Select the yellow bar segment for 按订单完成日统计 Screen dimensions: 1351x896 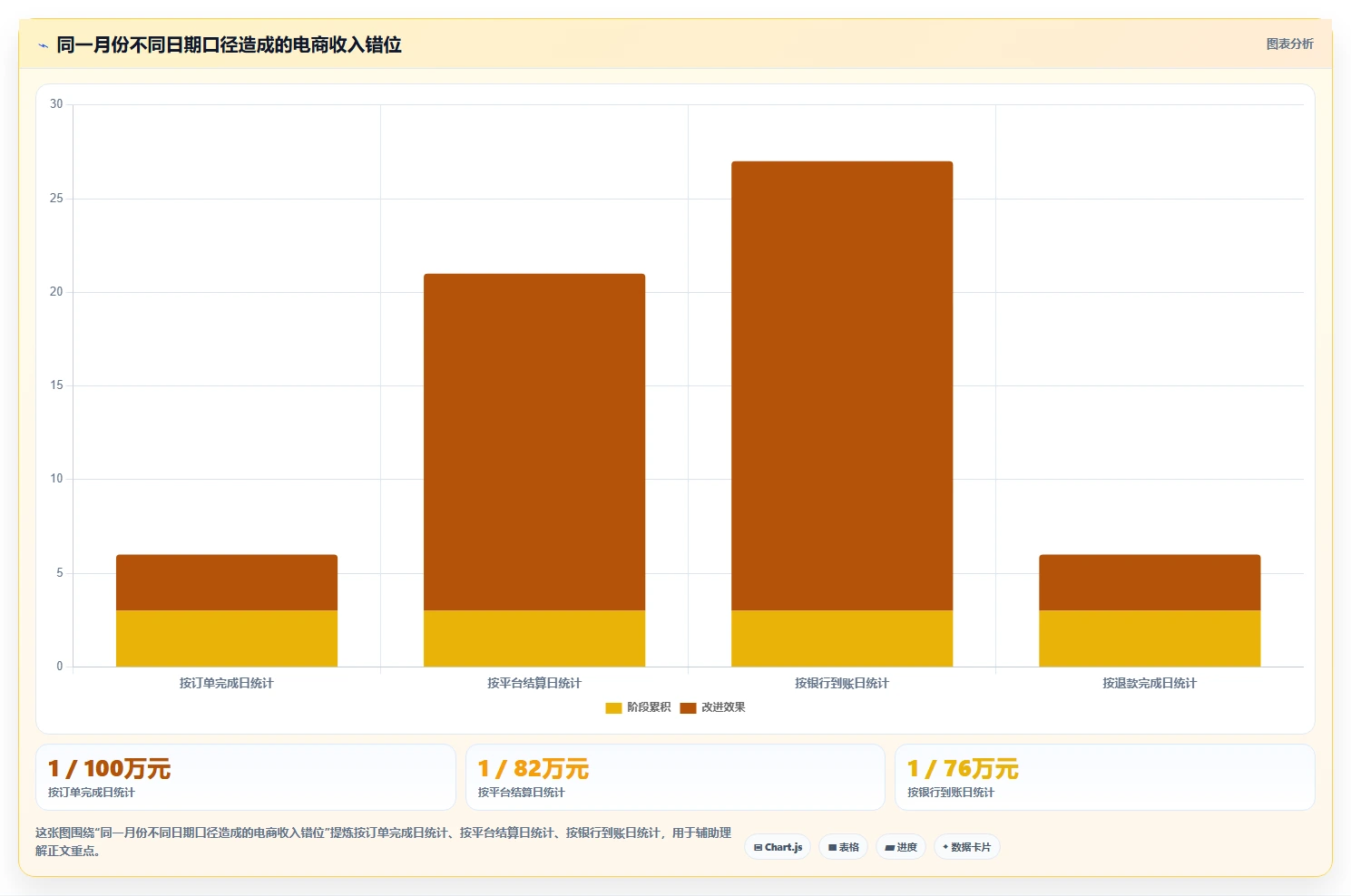coord(227,638)
